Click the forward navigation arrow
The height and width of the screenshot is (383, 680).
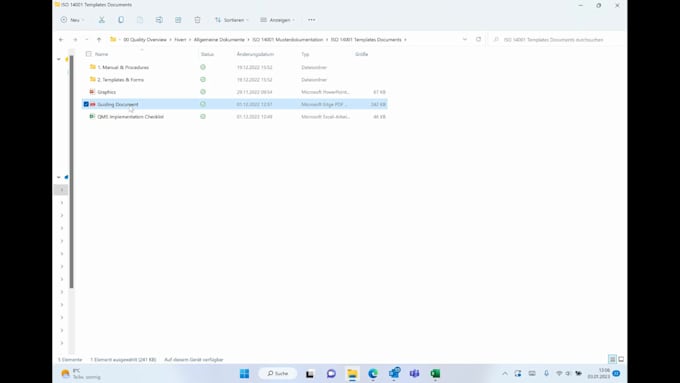pos(75,39)
